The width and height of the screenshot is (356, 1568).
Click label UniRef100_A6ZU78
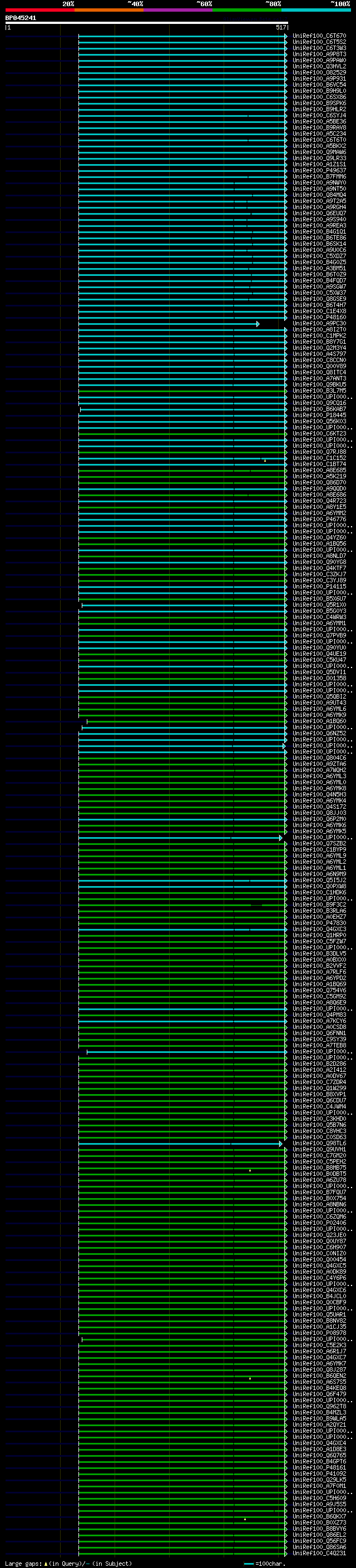pyautogui.click(x=319, y=1180)
